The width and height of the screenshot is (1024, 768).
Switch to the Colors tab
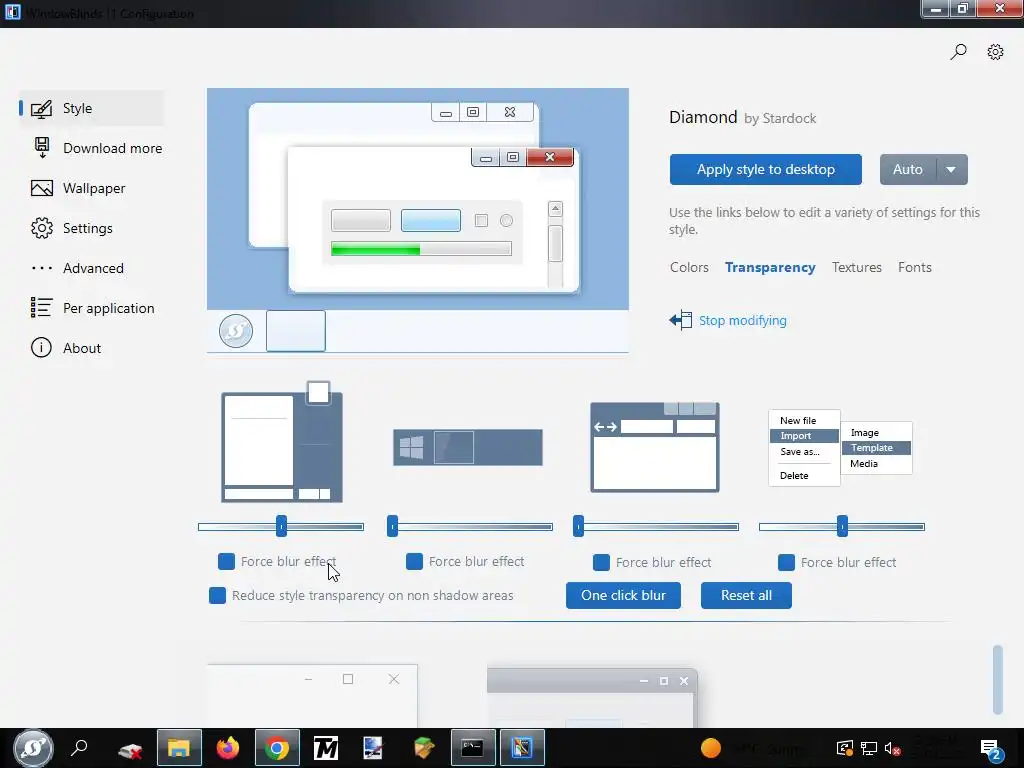[689, 267]
